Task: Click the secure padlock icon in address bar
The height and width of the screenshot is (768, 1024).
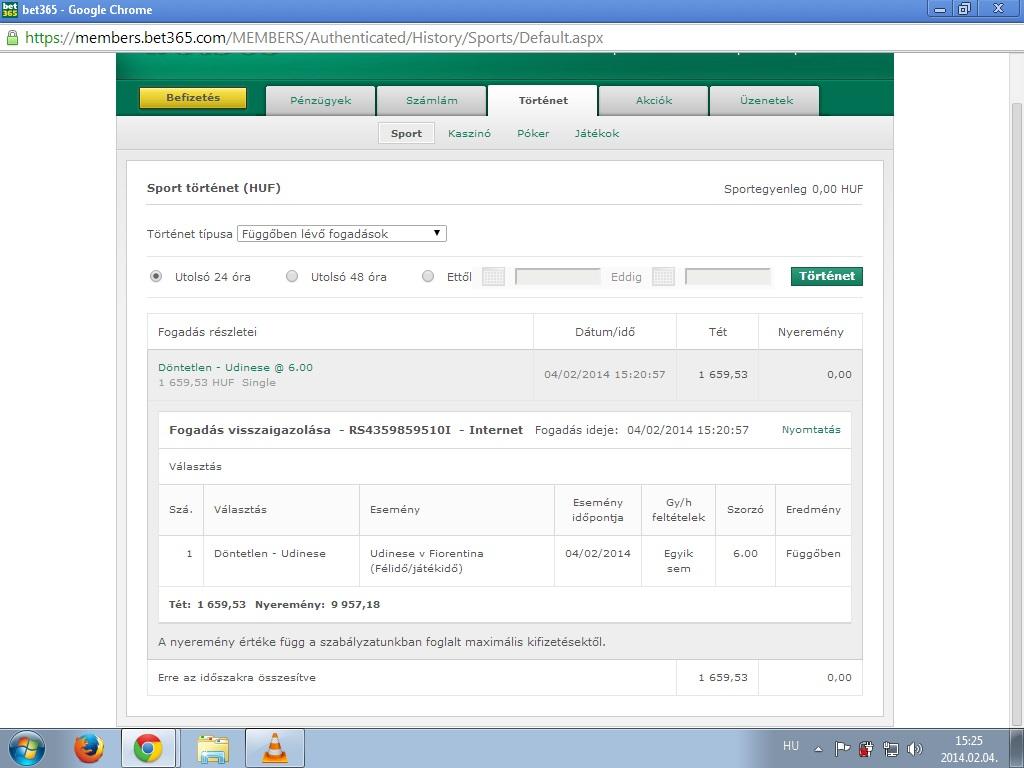Action: click(x=12, y=38)
